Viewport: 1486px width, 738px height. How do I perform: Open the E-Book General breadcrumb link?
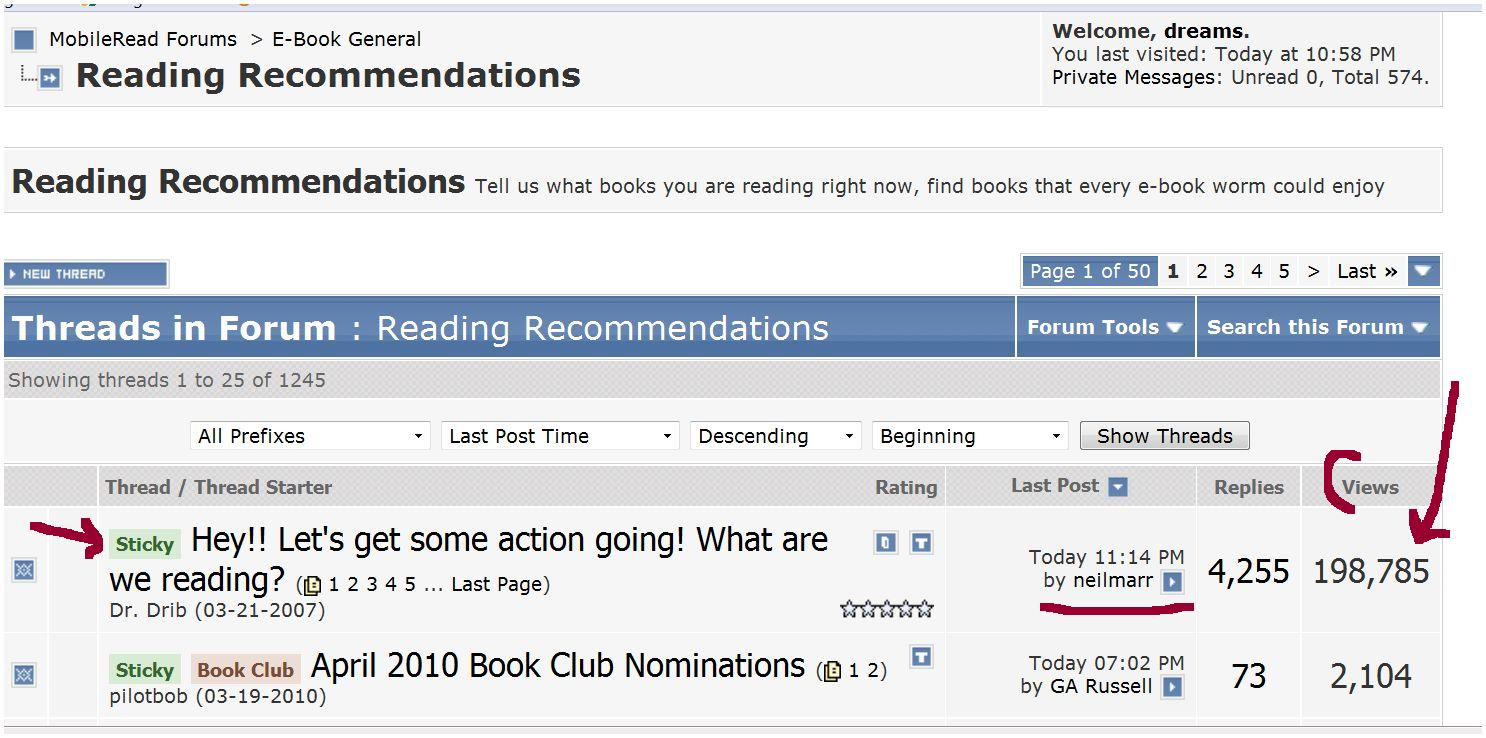point(347,40)
